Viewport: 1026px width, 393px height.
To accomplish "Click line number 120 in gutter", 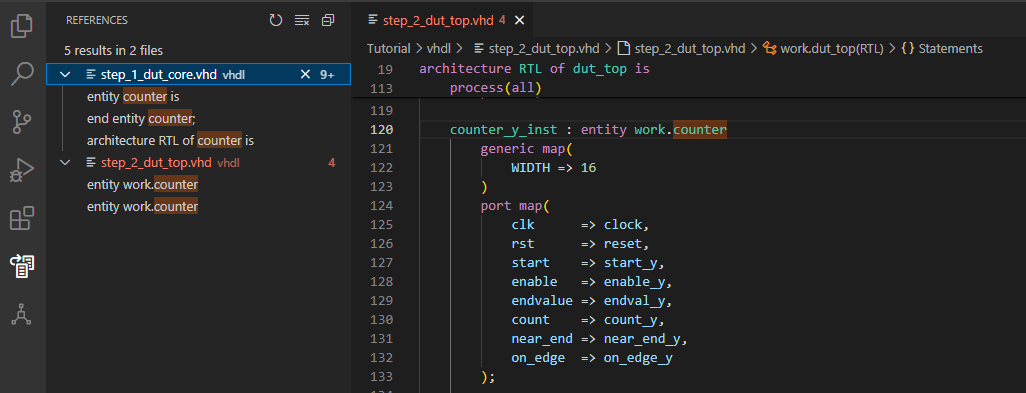I will coord(381,129).
